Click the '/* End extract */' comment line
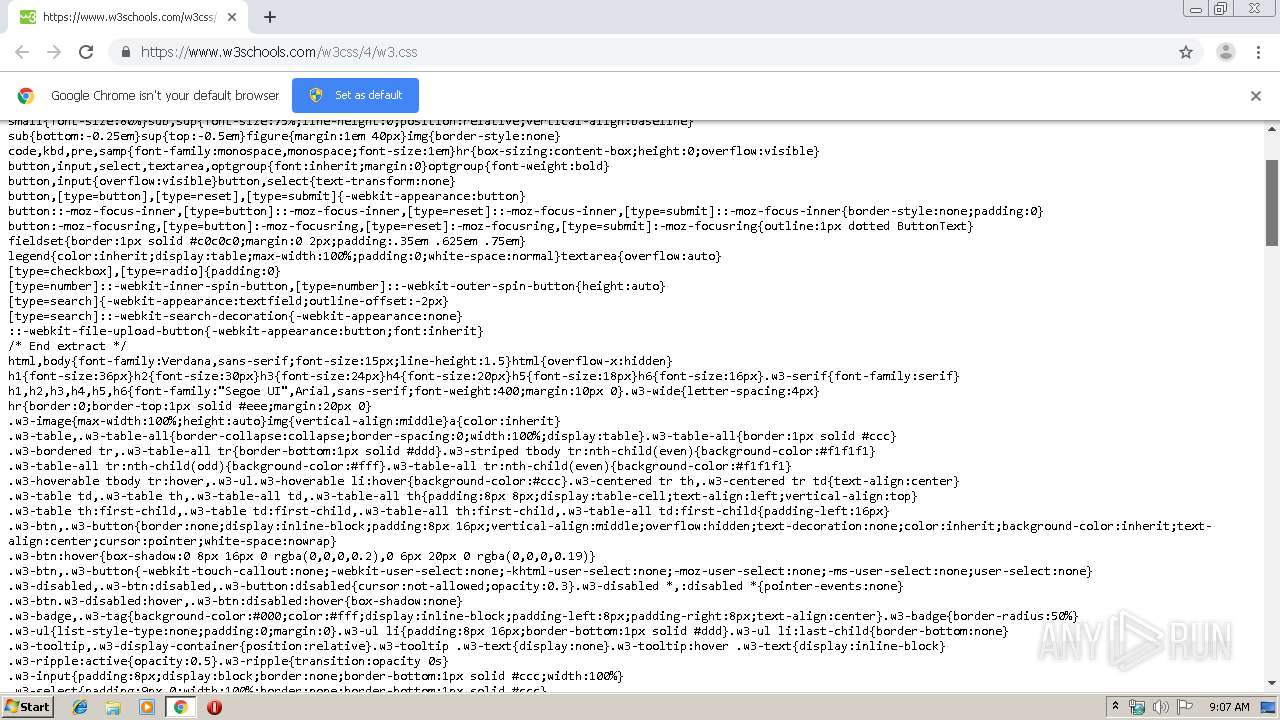Screen dimensions: 1280x720 click(67, 346)
